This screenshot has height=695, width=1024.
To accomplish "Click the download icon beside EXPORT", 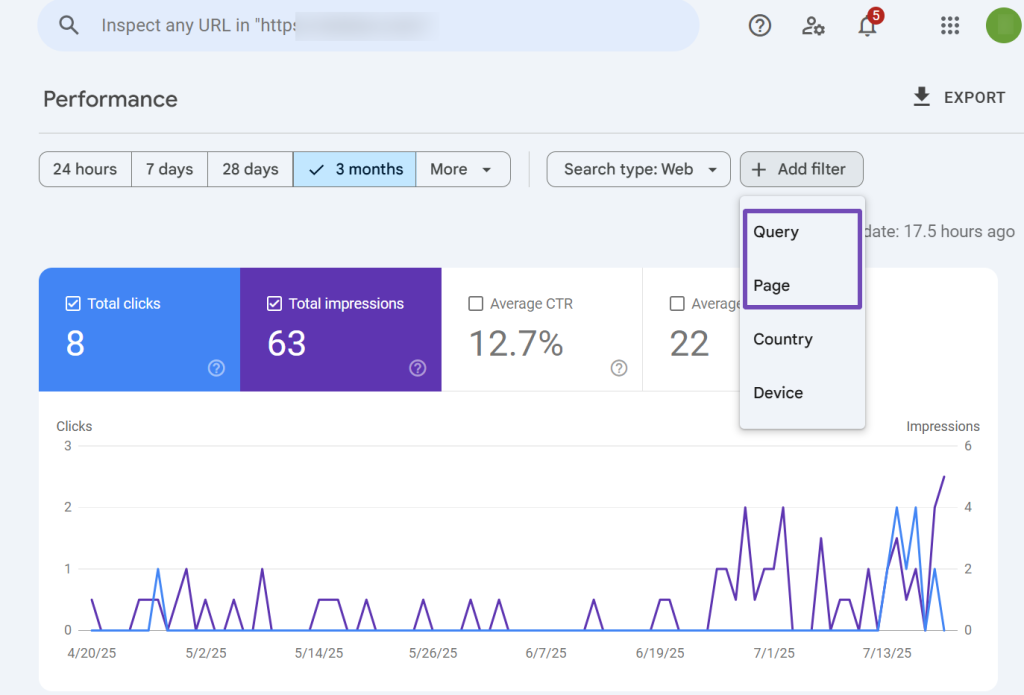I will point(920,97).
